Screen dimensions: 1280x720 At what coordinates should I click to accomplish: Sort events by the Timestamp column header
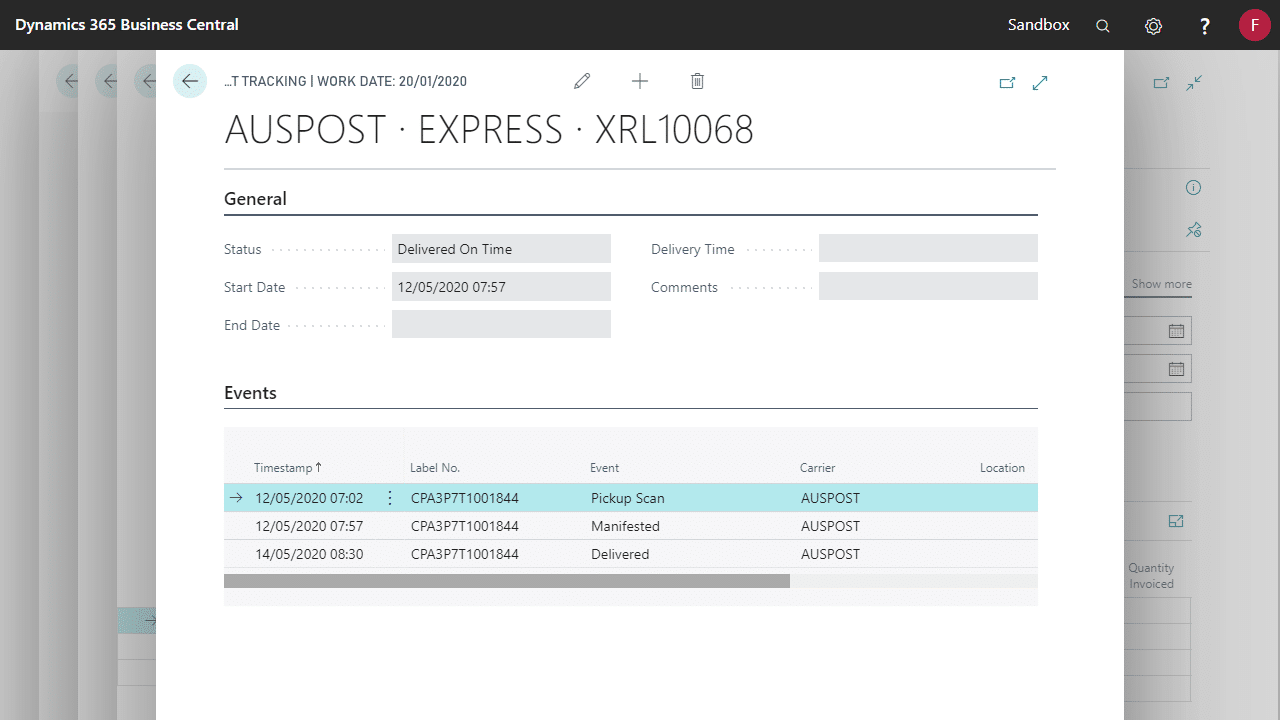[x=287, y=468]
